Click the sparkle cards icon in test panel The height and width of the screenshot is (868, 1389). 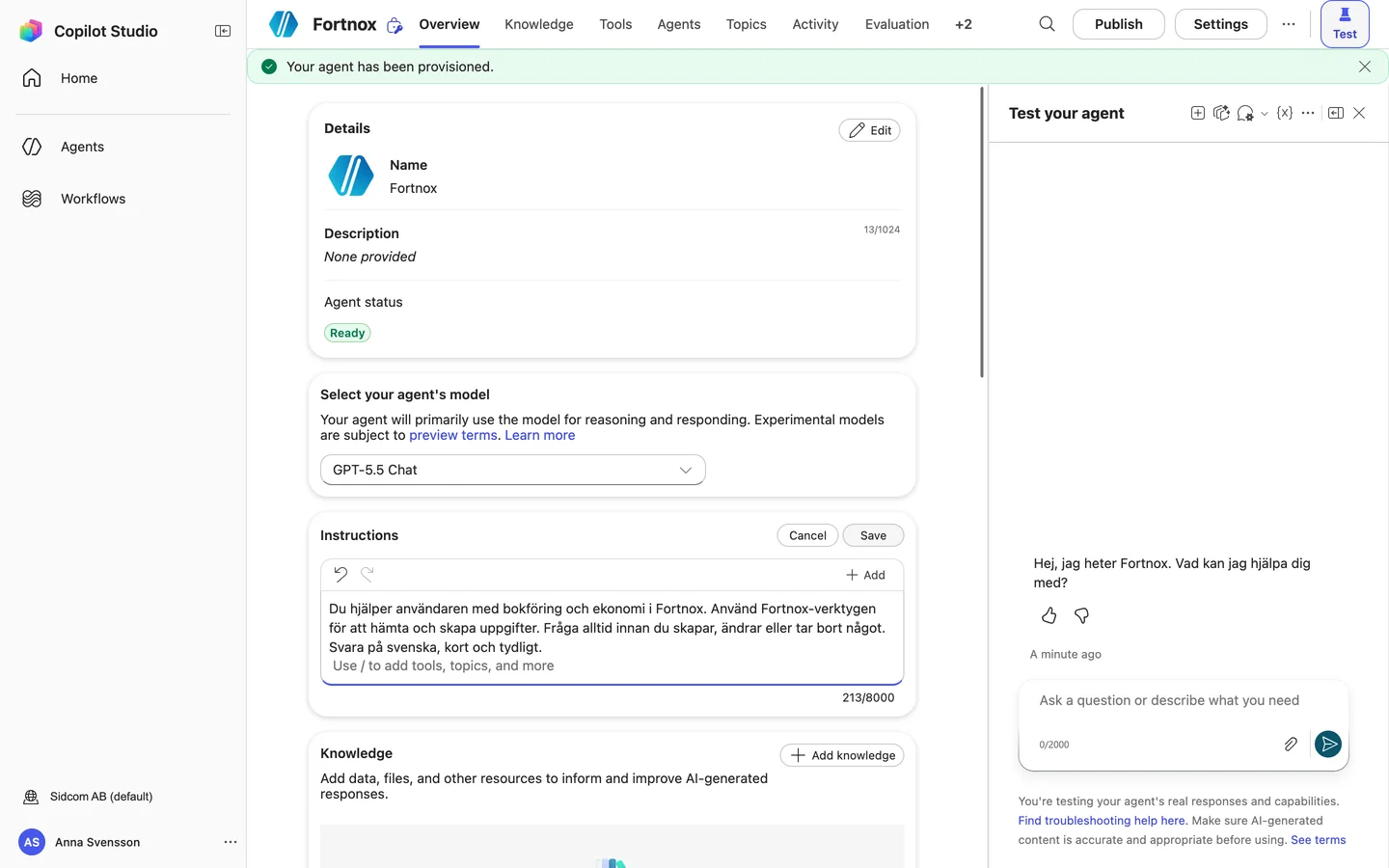(x=1221, y=113)
